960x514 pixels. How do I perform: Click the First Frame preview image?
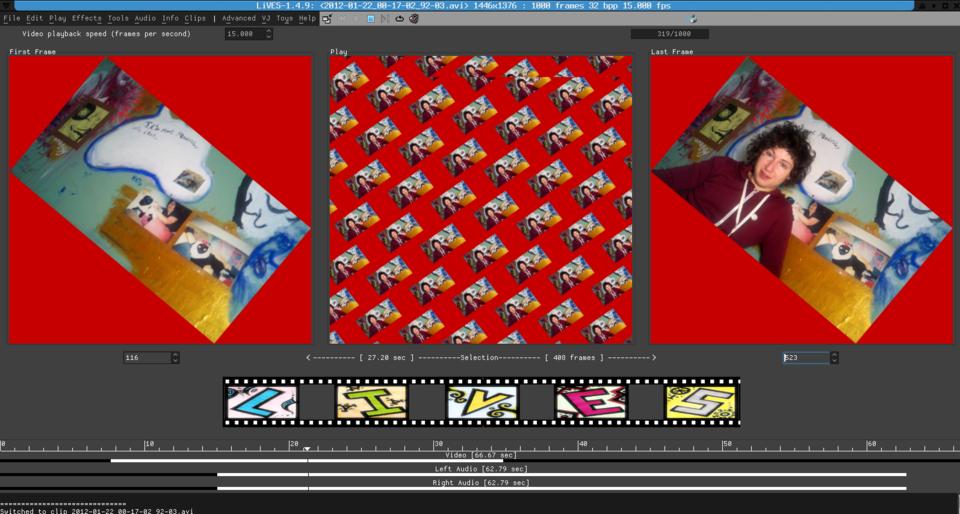(x=160, y=200)
